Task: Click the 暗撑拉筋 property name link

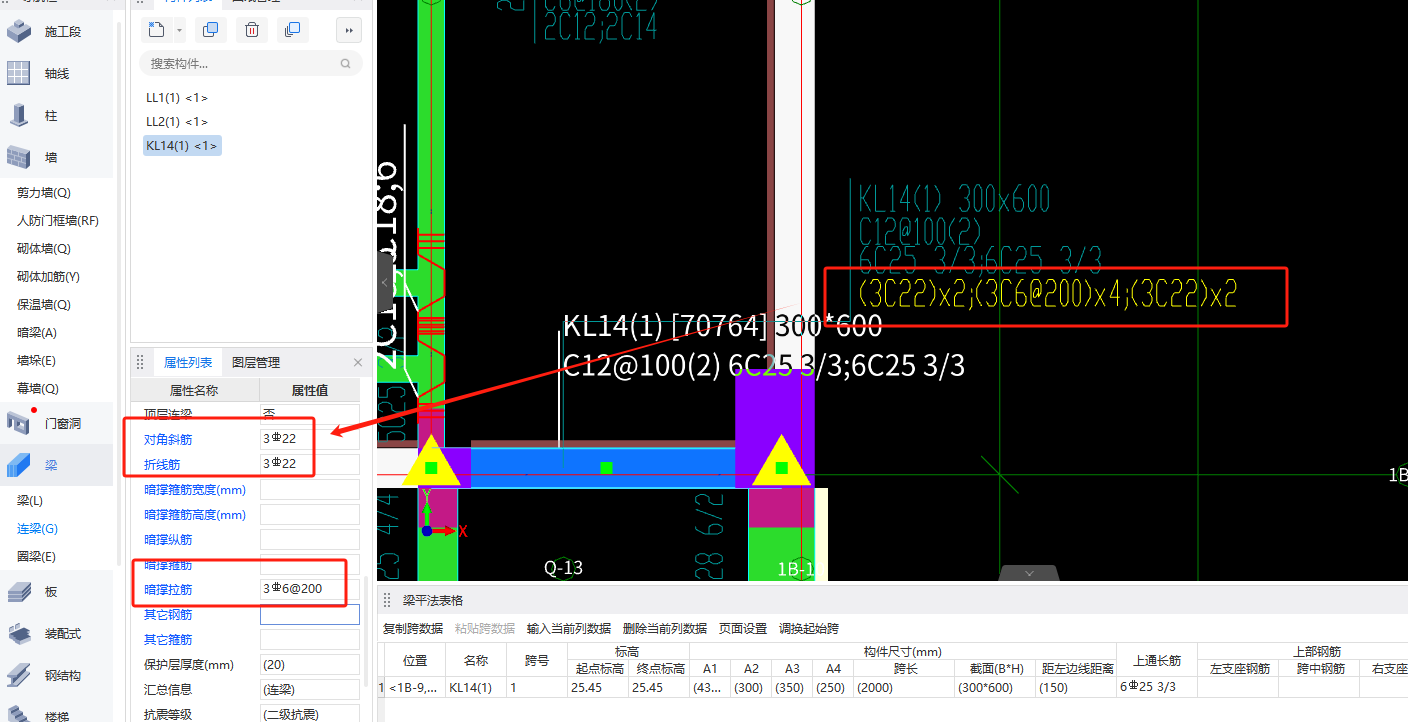Action: (168, 589)
